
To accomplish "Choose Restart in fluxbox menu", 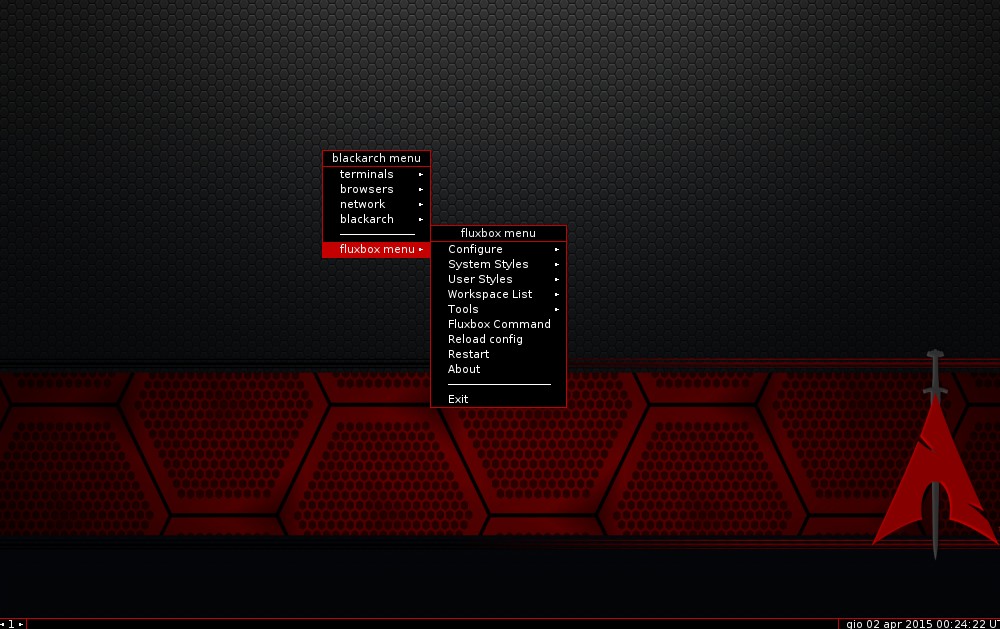I will pyautogui.click(x=498, y=354).
